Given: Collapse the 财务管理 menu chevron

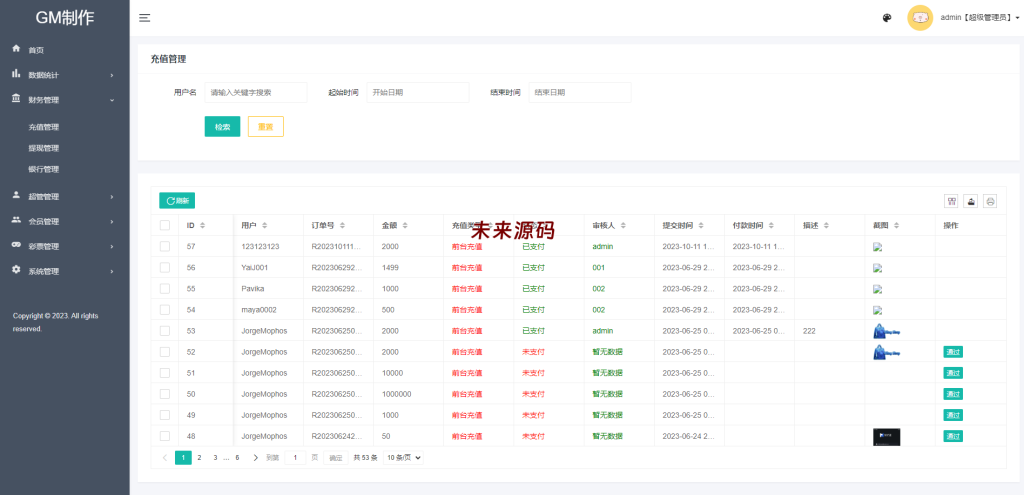Looking at the screenshot, I should click(112, 100).
